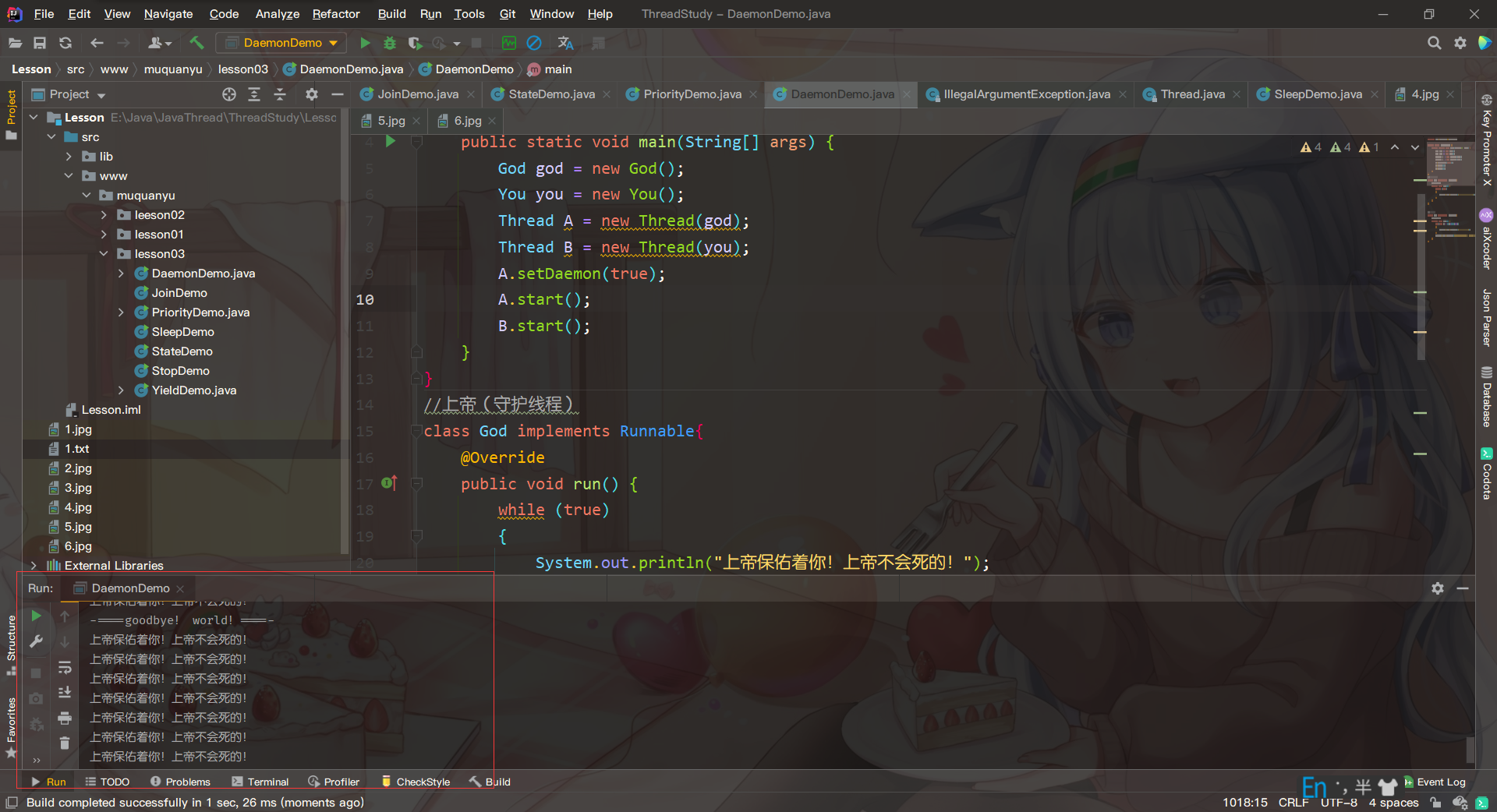Click the Open folder toolbar icon
Screen dimensions: 1497x812
(15, 43)
